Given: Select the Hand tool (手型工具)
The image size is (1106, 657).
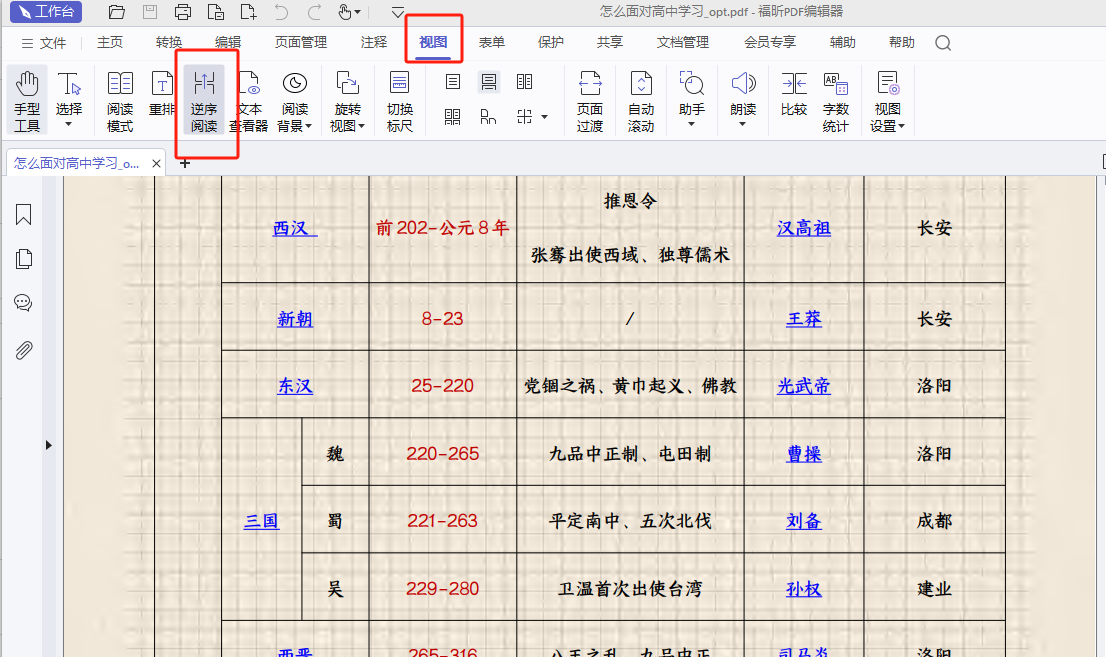Looking at the screenshot, I should tap(27, 100).
